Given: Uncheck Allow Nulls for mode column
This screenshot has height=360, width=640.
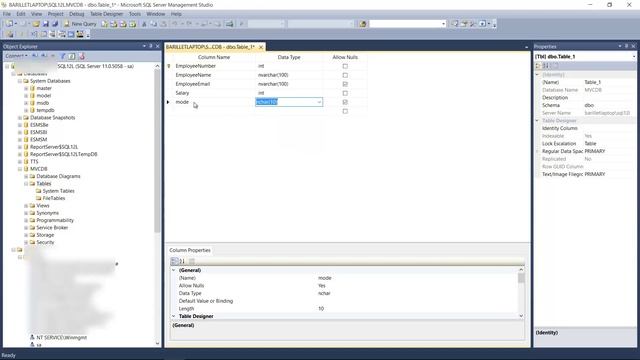Looking at the screenshot, I should [345, 102].
